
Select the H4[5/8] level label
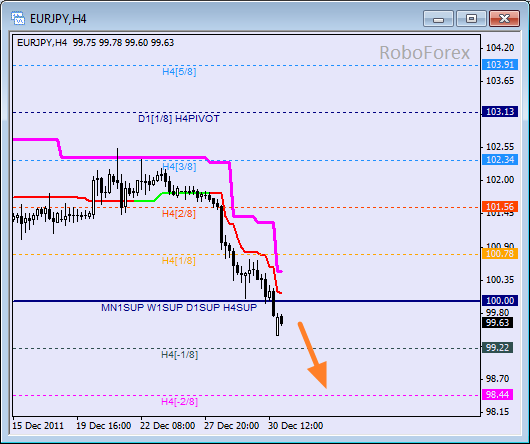click(179, 72)
